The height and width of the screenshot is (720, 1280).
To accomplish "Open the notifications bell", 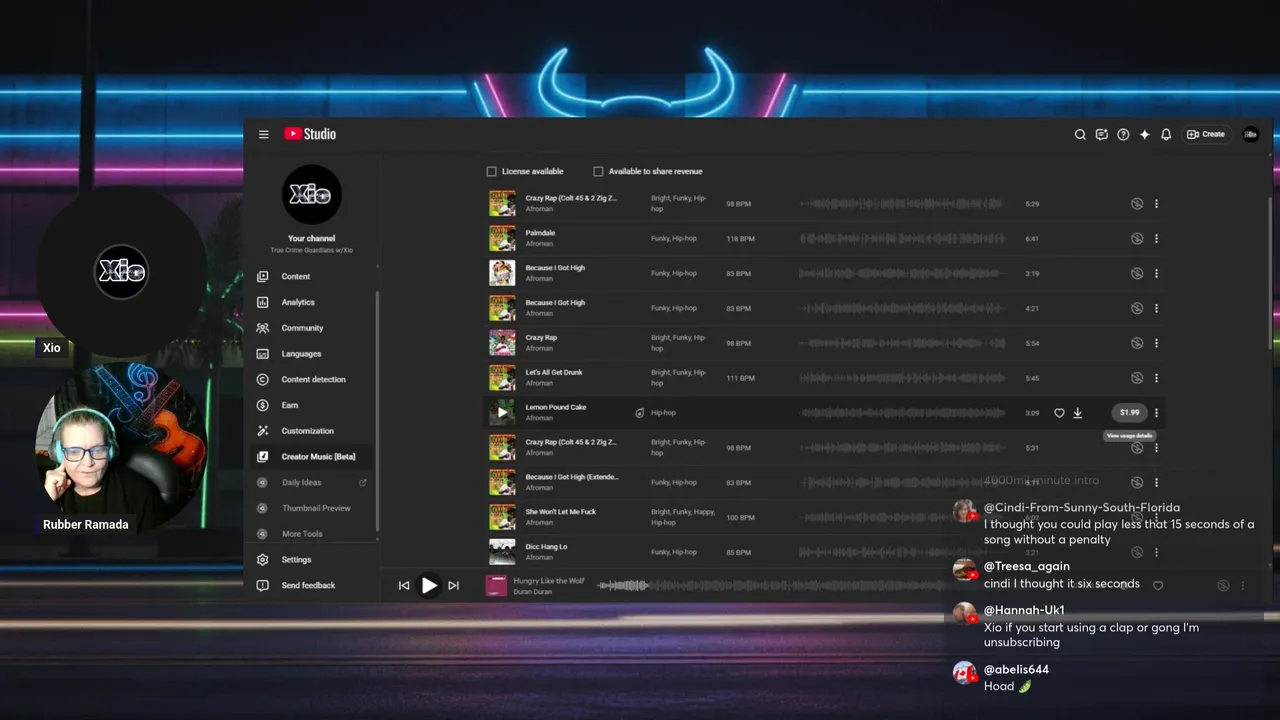I will coord(1166,134).
